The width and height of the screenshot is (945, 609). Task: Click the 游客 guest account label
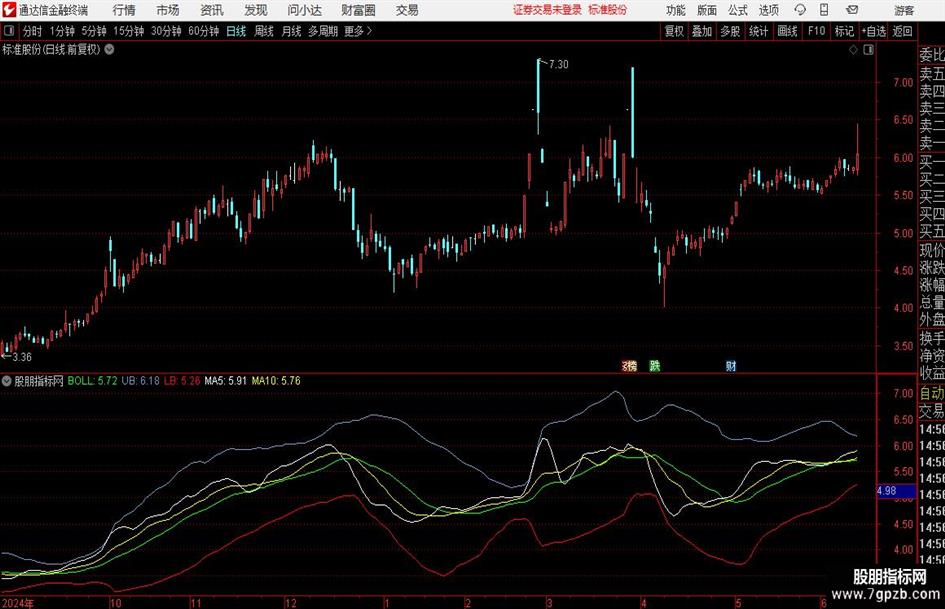tap(904, 10)
